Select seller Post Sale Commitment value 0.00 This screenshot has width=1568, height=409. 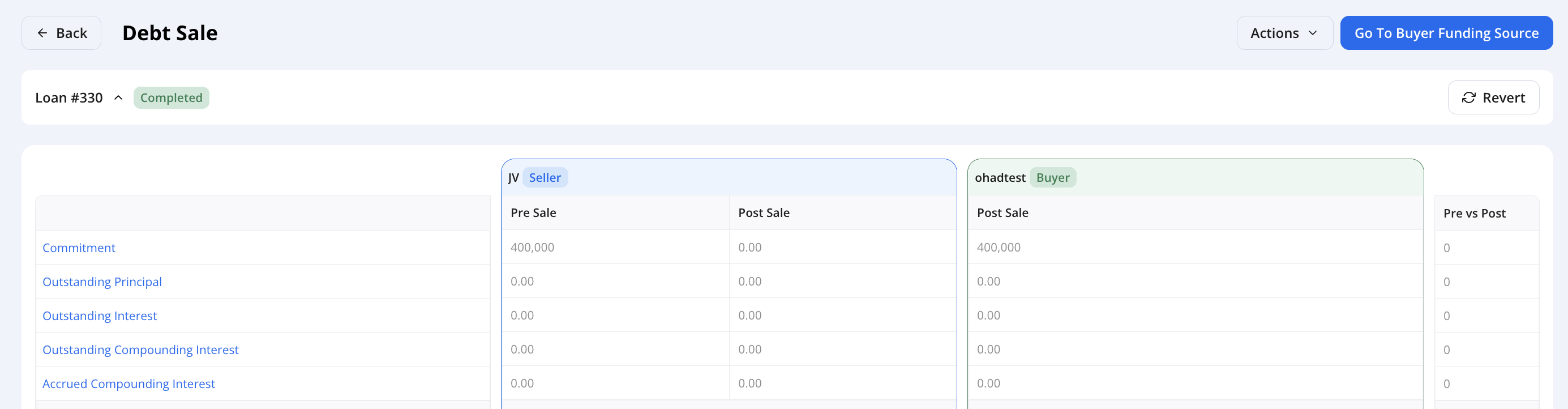750,248
